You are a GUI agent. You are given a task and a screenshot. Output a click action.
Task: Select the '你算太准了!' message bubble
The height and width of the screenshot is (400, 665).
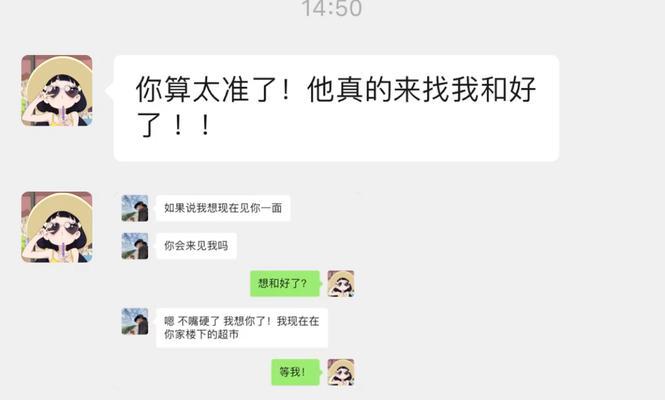pos(336,108)
